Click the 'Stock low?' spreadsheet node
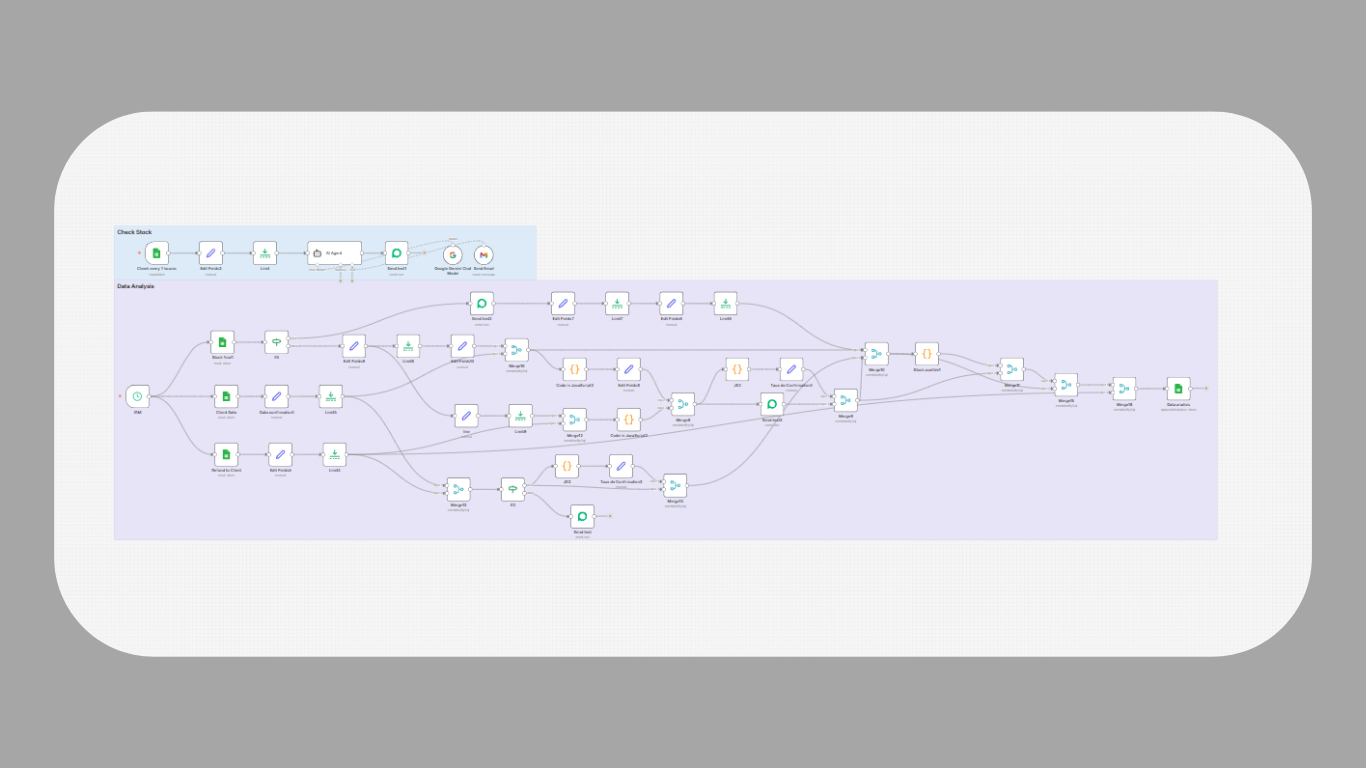This screenshot has width=1366, height=768. (222, 342)
